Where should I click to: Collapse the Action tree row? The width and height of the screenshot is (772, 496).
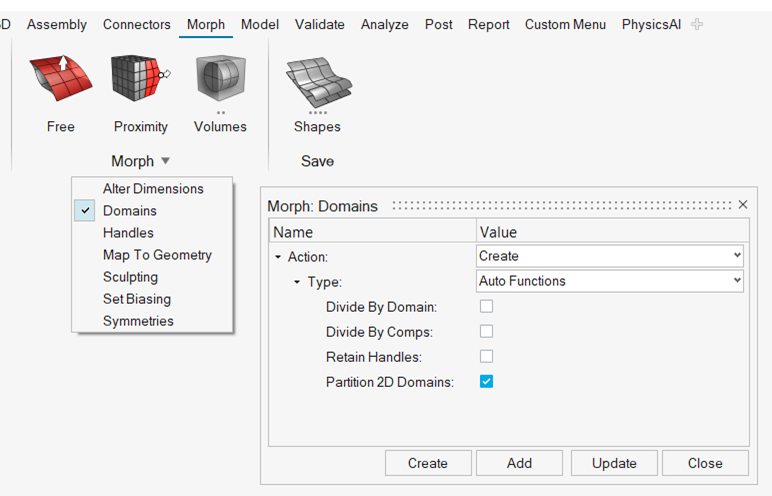[279, 257]
